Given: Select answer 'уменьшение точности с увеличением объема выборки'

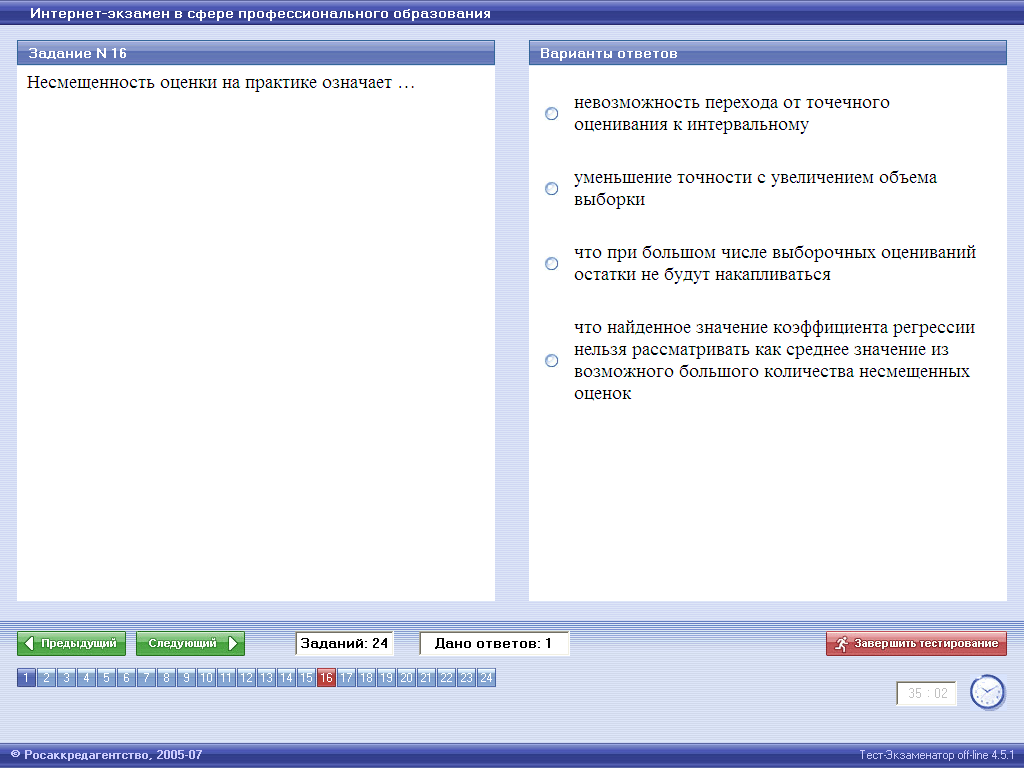Looking at the screenshot, I should [x=552, y=189].
